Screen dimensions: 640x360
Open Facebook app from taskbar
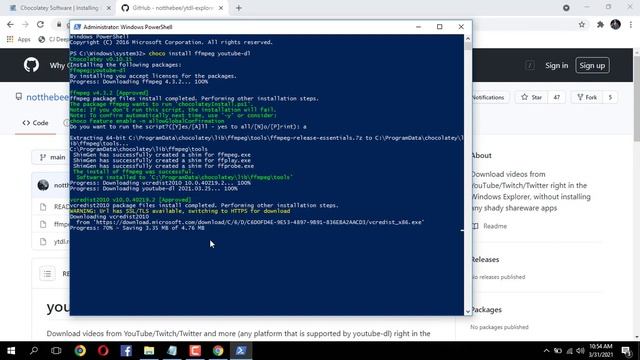(x=126, y=351)
